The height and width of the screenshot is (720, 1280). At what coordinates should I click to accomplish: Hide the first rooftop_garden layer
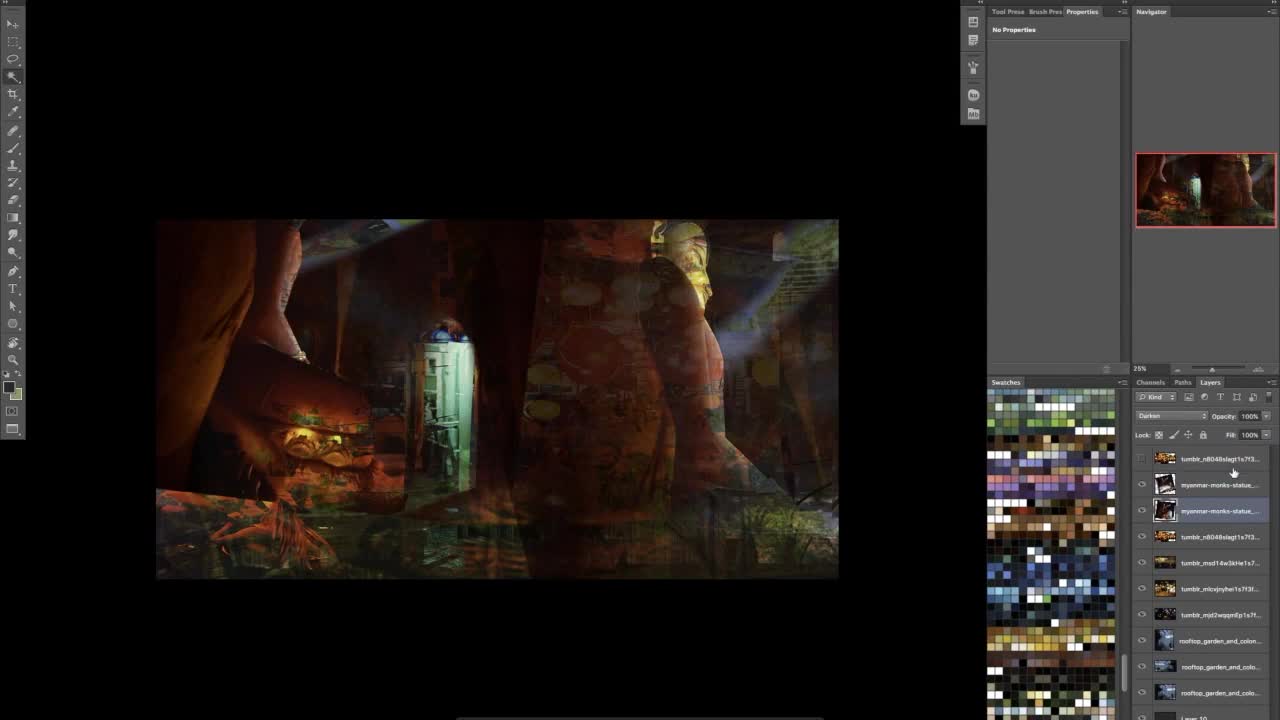(1142, 641)
